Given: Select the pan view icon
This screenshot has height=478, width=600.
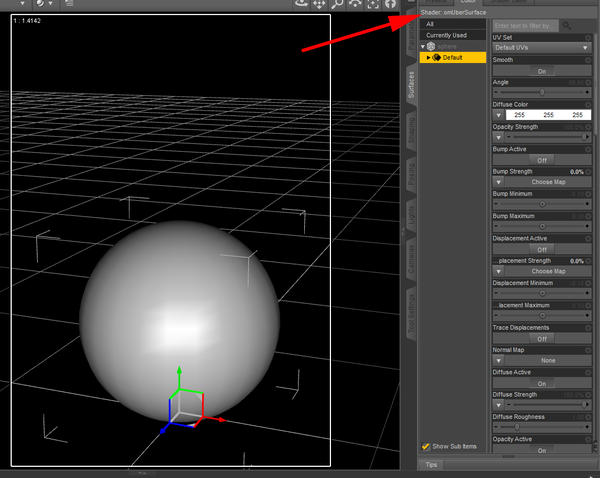Looking at the screenshot, I should click(319, 4).
